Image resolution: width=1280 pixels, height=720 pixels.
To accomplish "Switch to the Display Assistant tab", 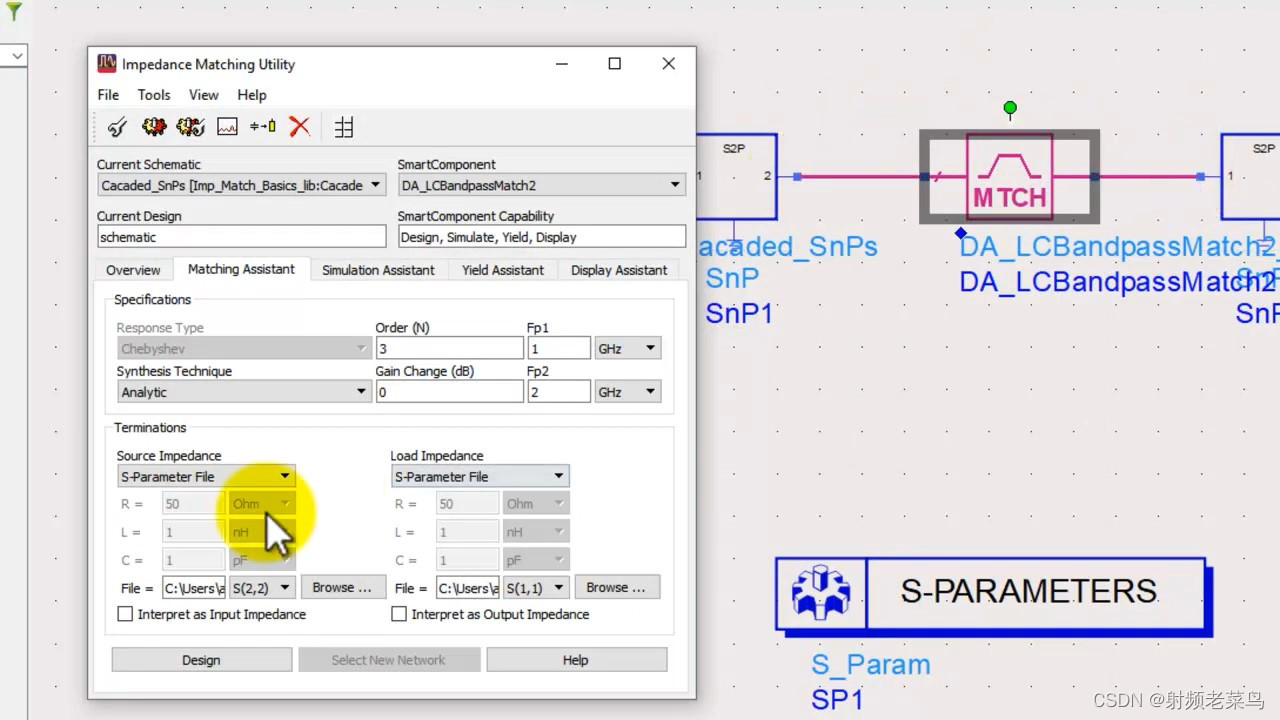I will coord(619,270).
